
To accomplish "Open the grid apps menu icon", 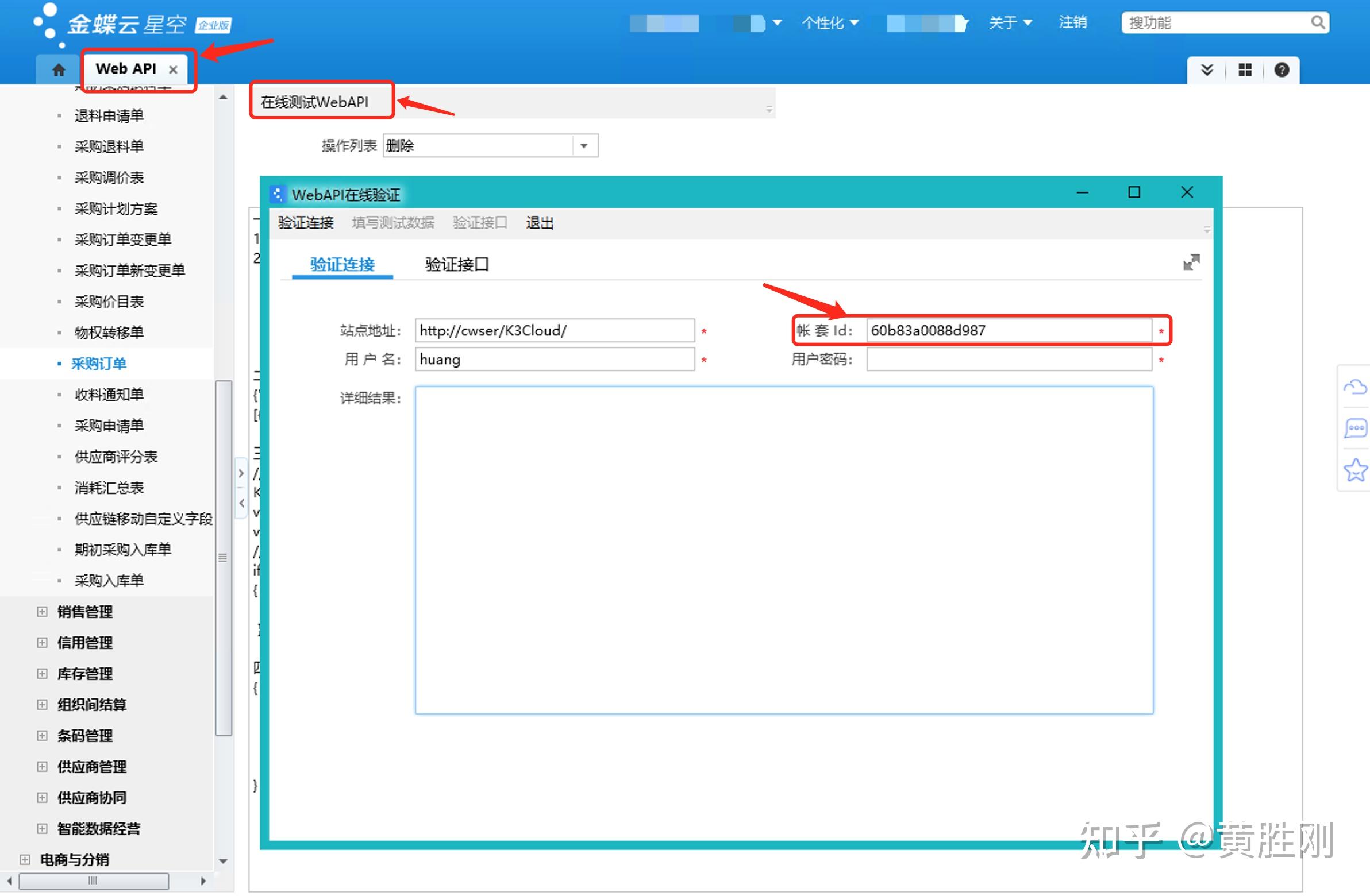I will click(x=1245, y=70).
